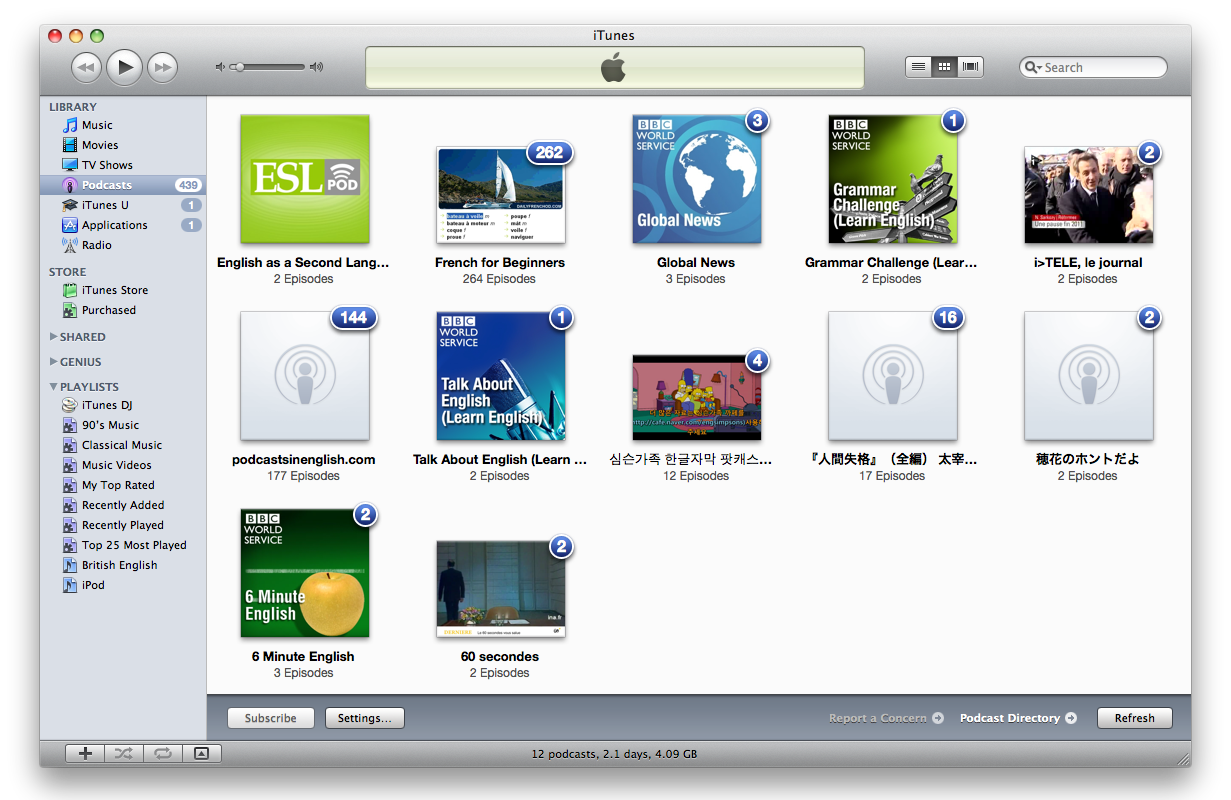
Task: Open the ESL Pod podcast artwork
Action: [305, 179]
